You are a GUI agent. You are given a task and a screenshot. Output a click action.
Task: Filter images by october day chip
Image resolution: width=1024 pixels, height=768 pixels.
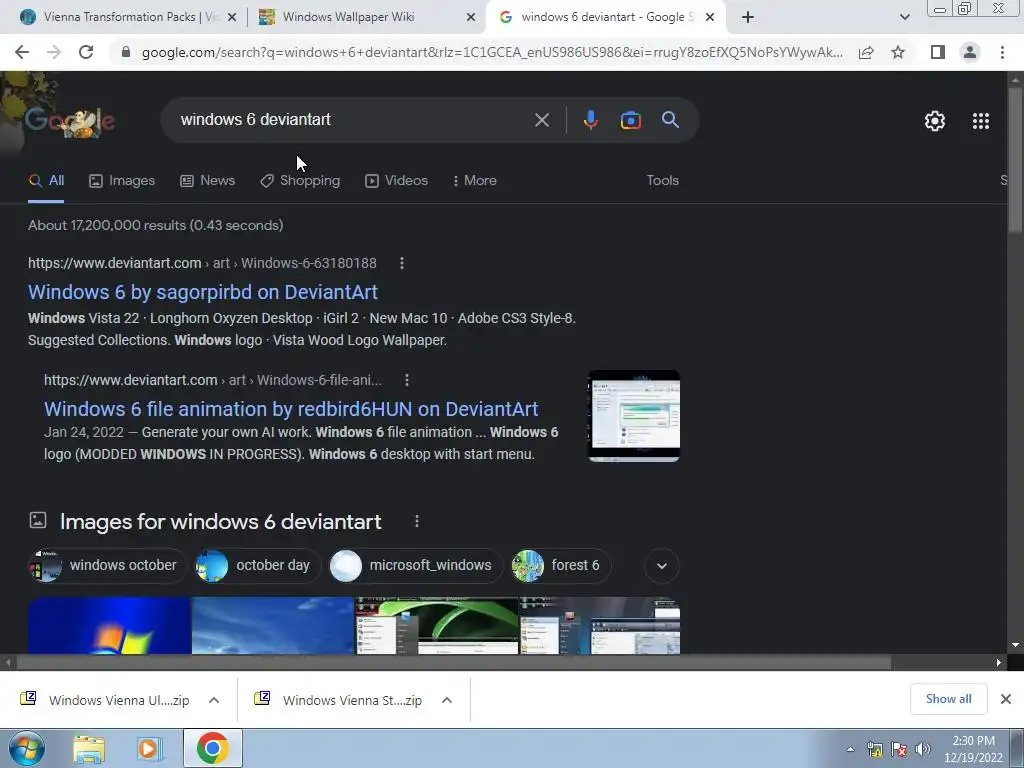click(258, 566)
